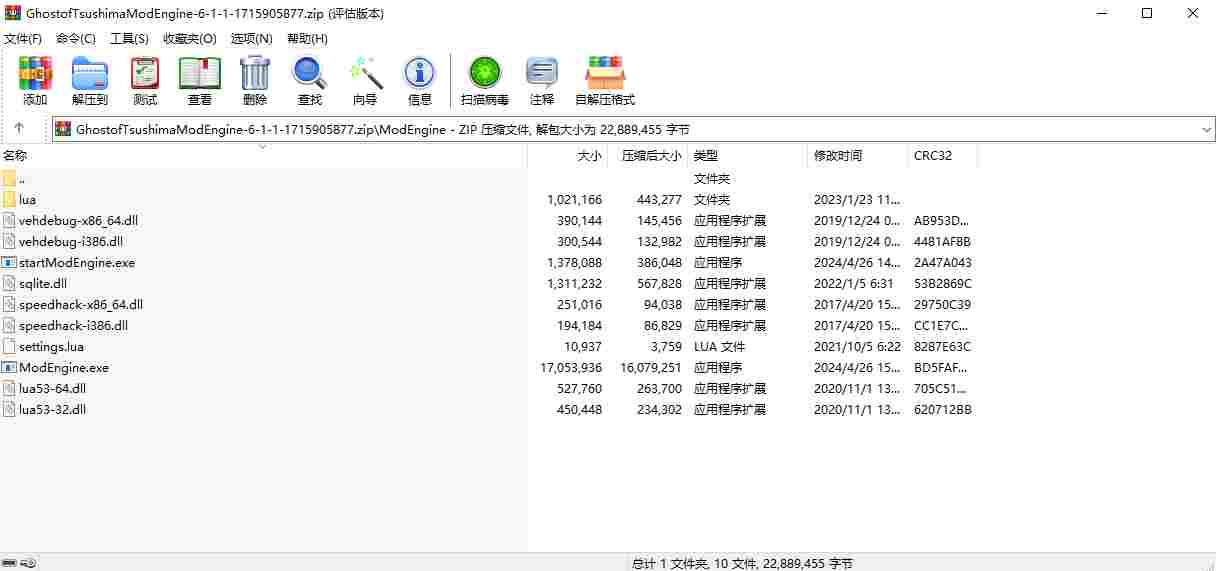Click the size value 17,053,936
The image size is (1216, 571).
[571, 368]
